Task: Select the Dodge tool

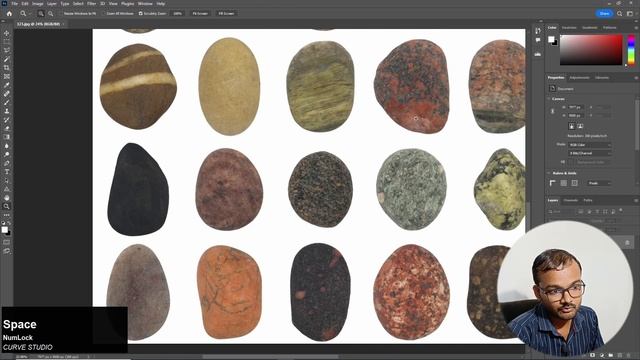Action: (x=7, y=155)
